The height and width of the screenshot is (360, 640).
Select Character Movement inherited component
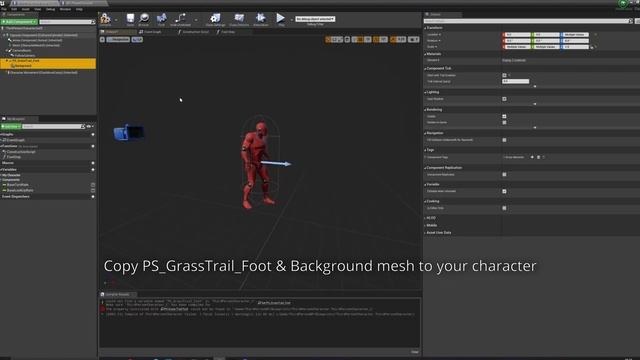tap(43, 73)
